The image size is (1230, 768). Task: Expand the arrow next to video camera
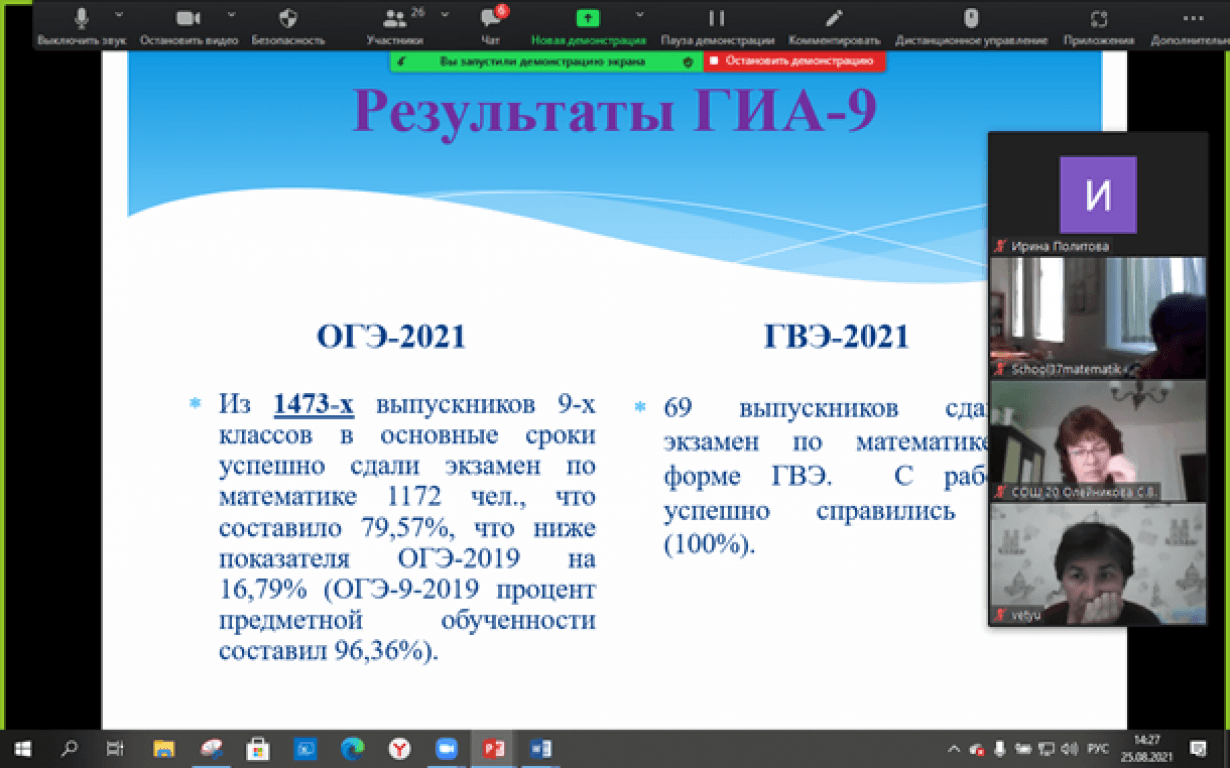pyautogui.click(x=231, y=15)
